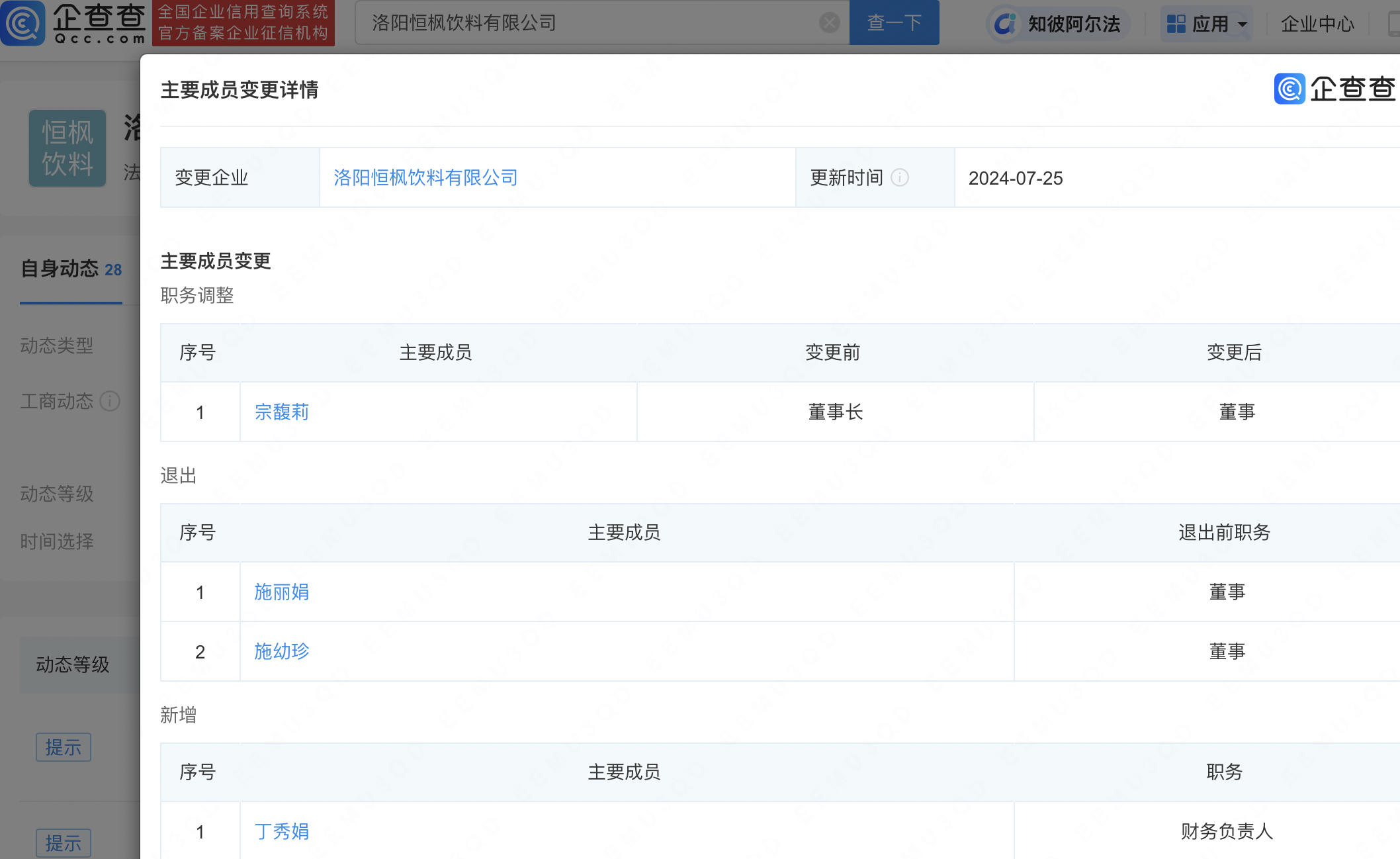Screen dimensions: 1400x859
Task: Click the 工商动态 filter option
Action: click(57, 401)
